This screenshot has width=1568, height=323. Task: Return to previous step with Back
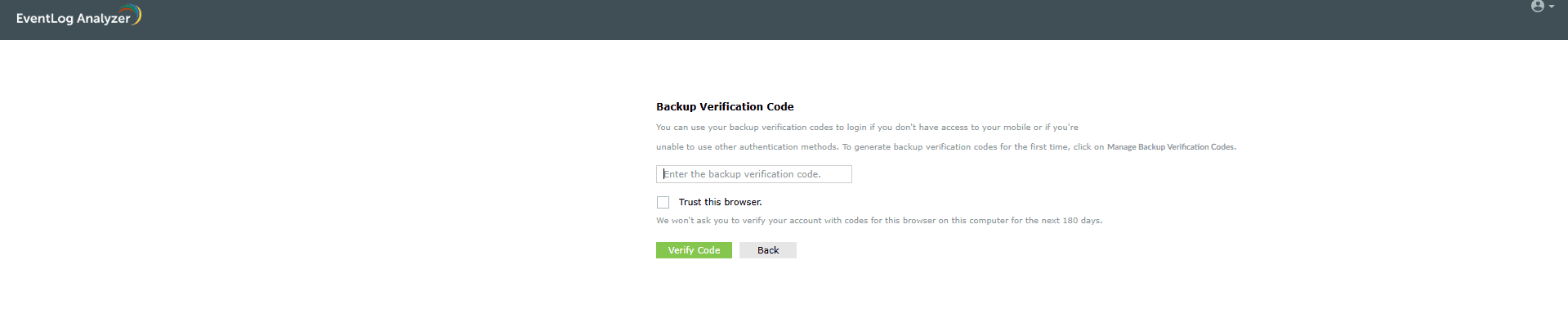point(768,250)
